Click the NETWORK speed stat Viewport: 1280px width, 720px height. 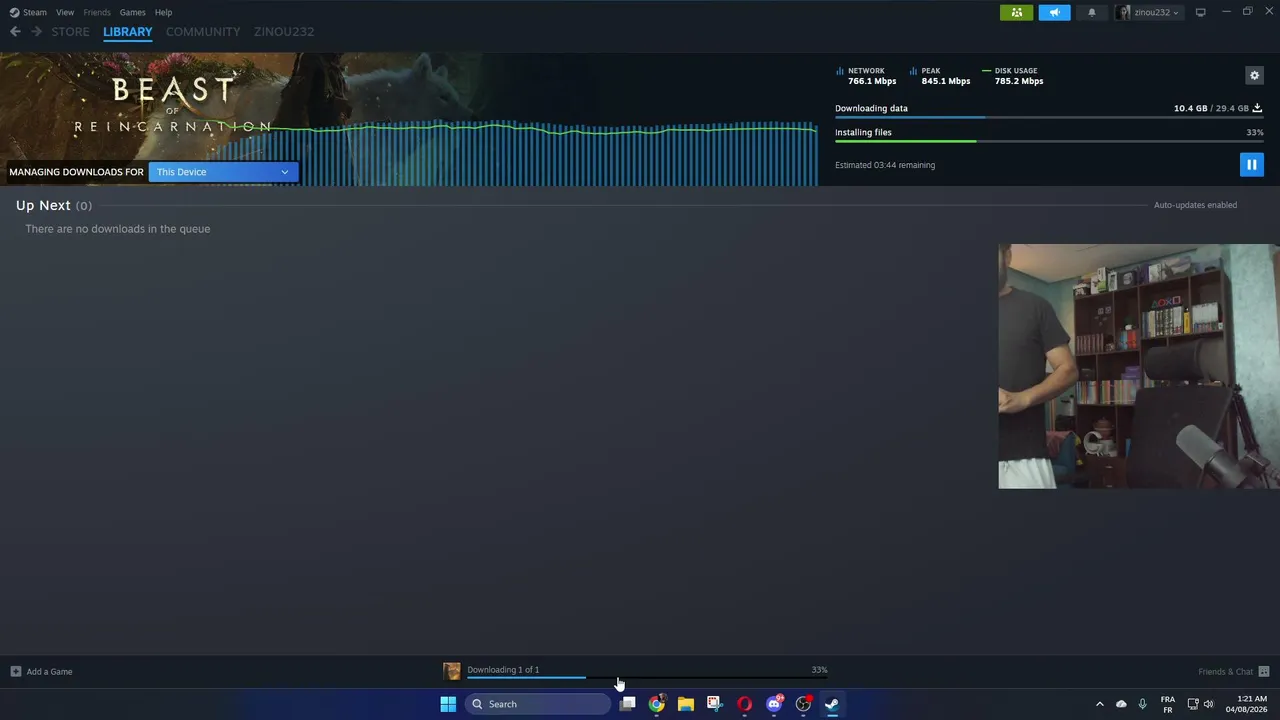point(866,76)
